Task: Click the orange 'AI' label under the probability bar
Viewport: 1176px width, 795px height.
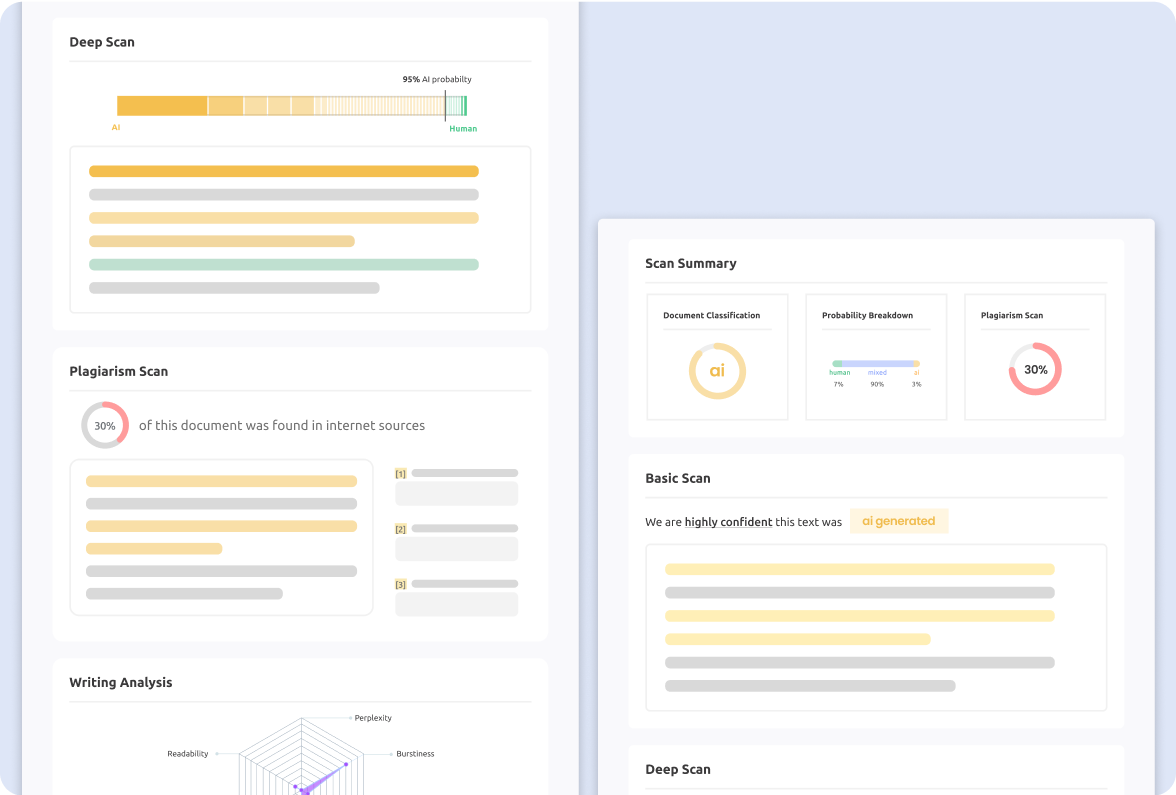Action: pyautogui.click(x=116, y=128)
